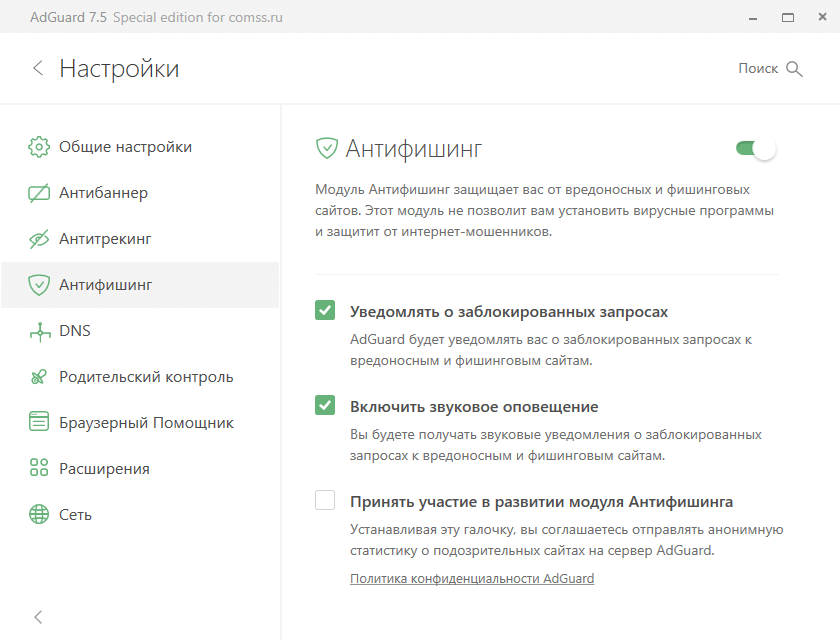
Task: Click the Antitracking crossed-eye icon
Action: tap(39, 239)
